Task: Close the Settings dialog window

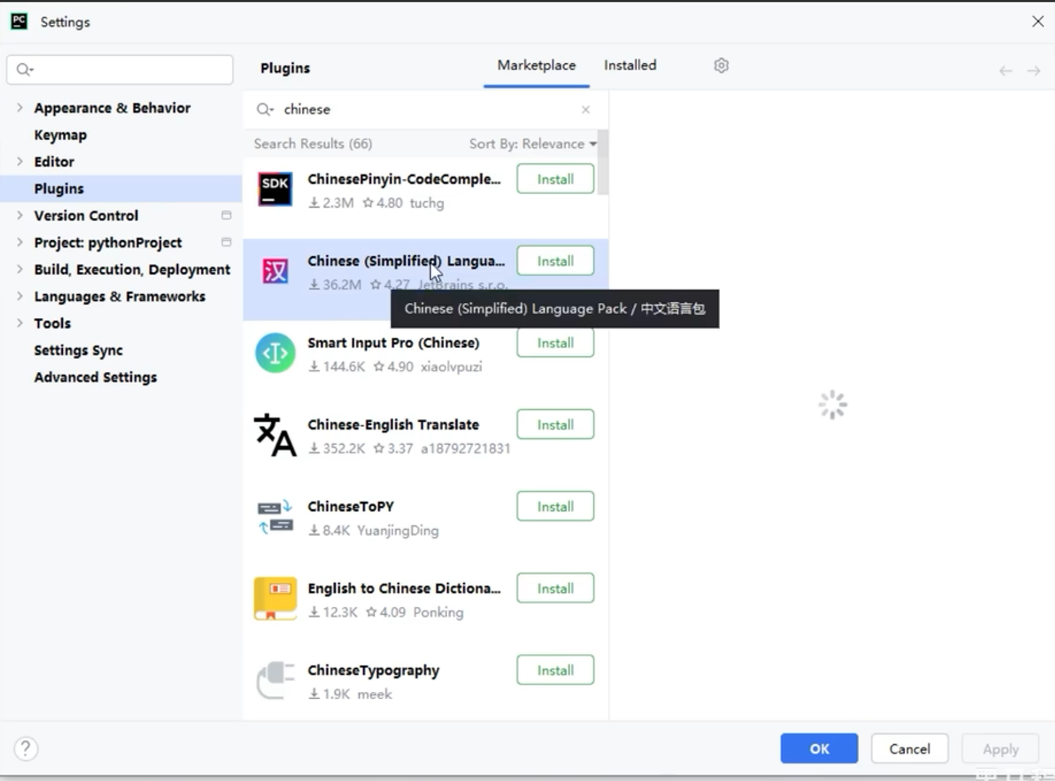Action: click(1038, 22)
